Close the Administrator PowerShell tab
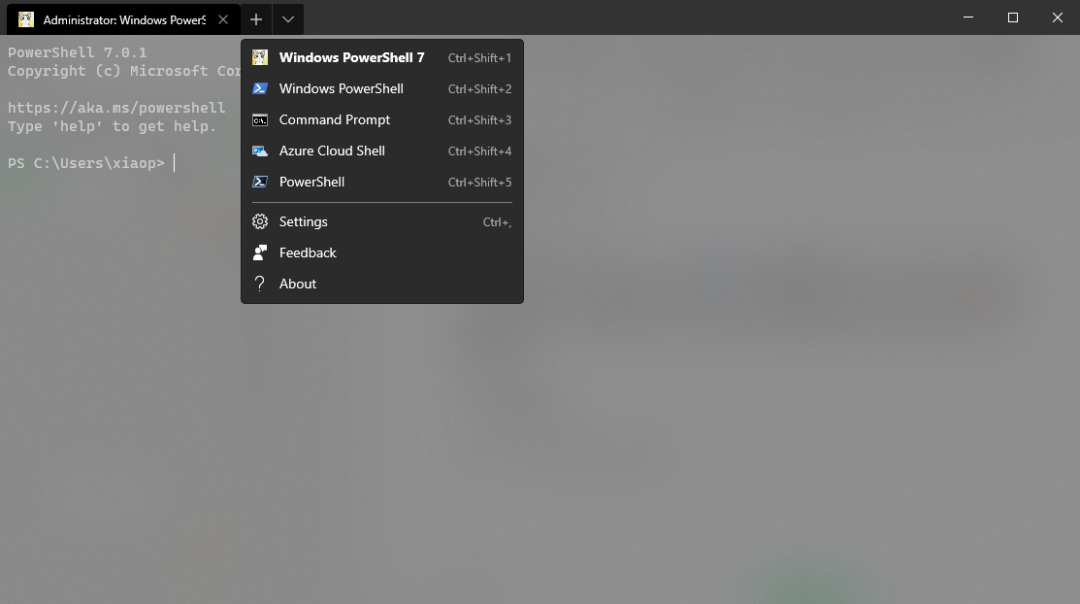The width and height of the screenshot is (1080, 604). click(223, 19)
